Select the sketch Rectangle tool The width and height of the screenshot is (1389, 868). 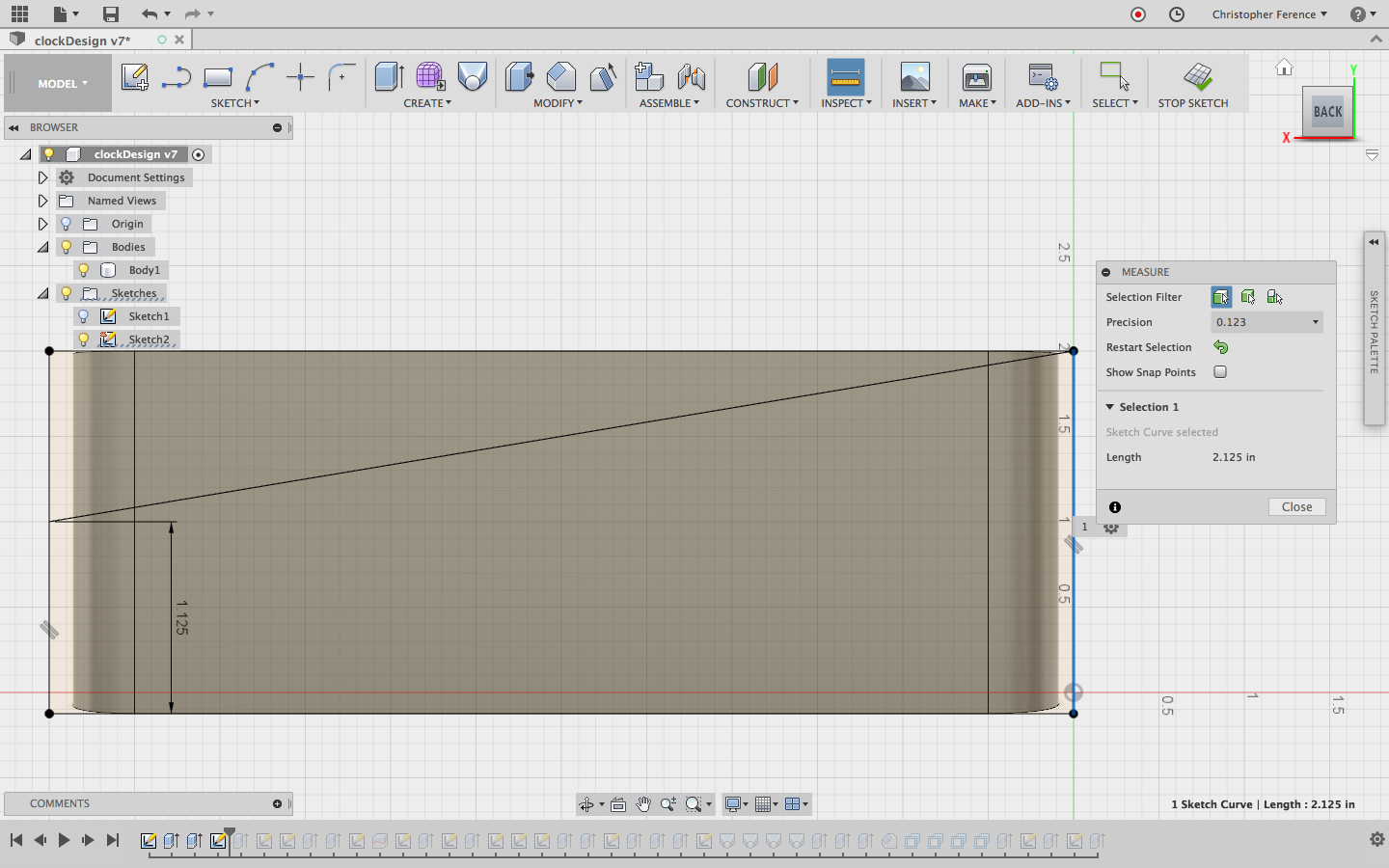click(x=218, y=77)
